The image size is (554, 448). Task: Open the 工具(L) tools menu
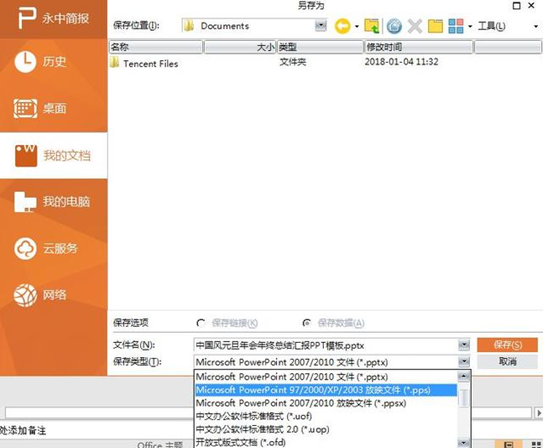coord(491,26)
